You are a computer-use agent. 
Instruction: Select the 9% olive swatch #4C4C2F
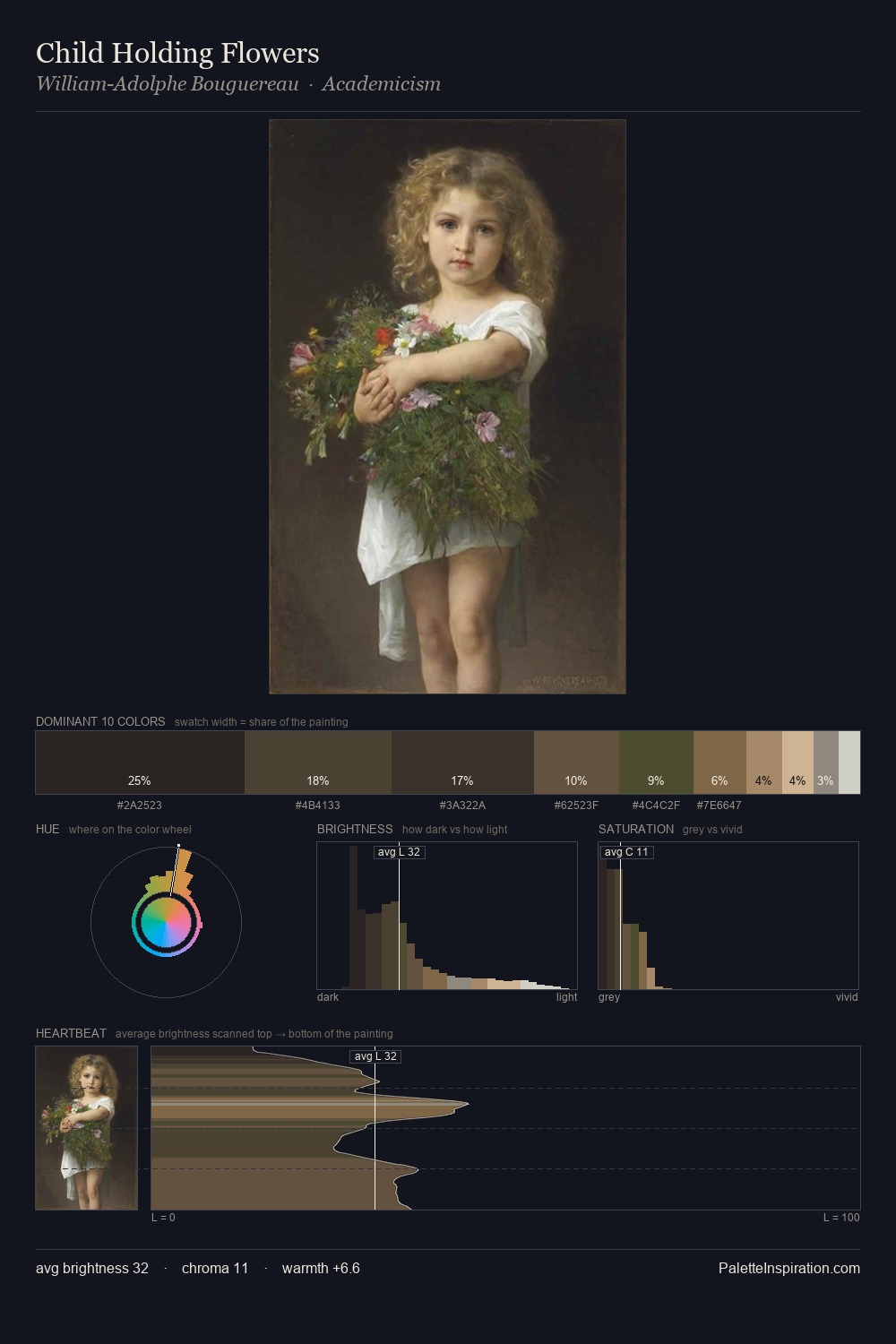pos(656,762)
